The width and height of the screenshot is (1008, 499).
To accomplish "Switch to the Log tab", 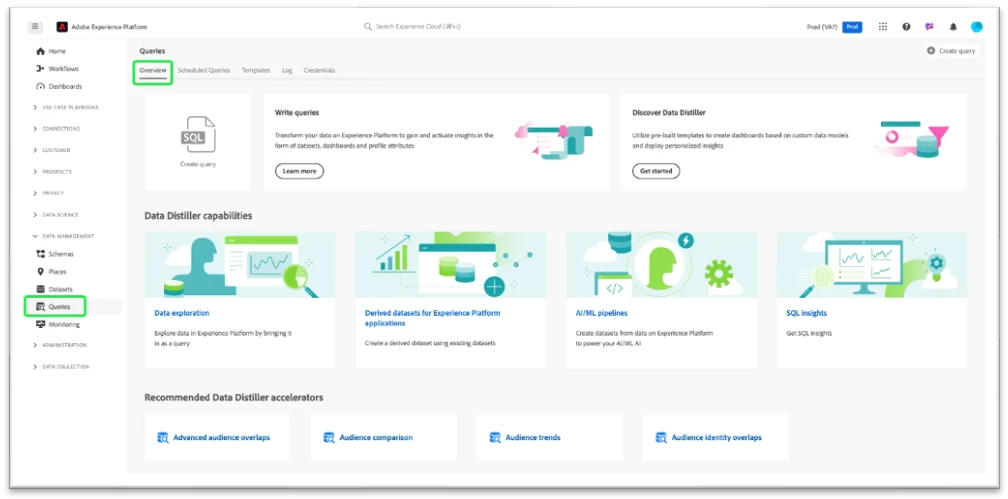I will tap(287, 70).
